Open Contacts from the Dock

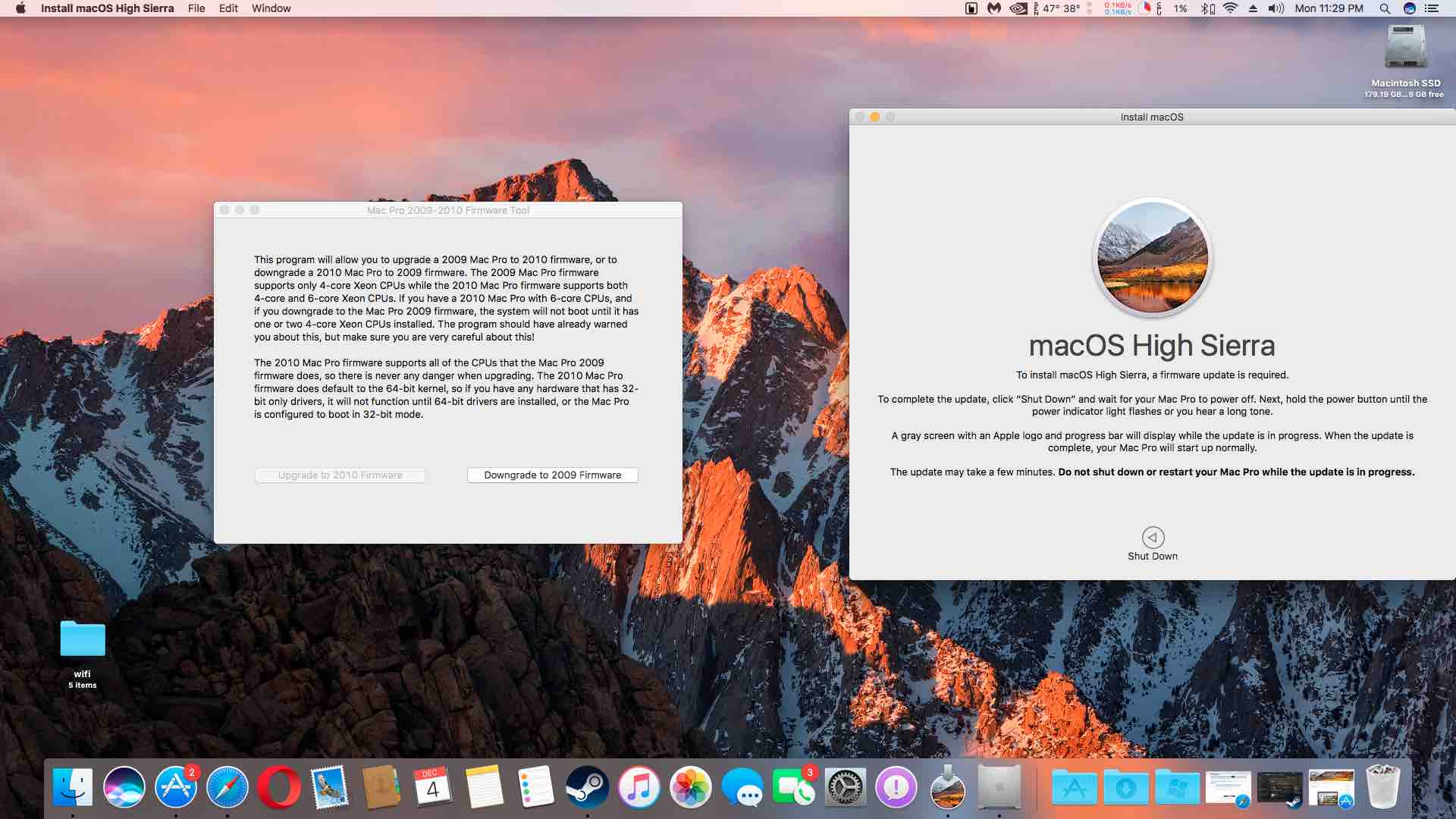(381, 787)
